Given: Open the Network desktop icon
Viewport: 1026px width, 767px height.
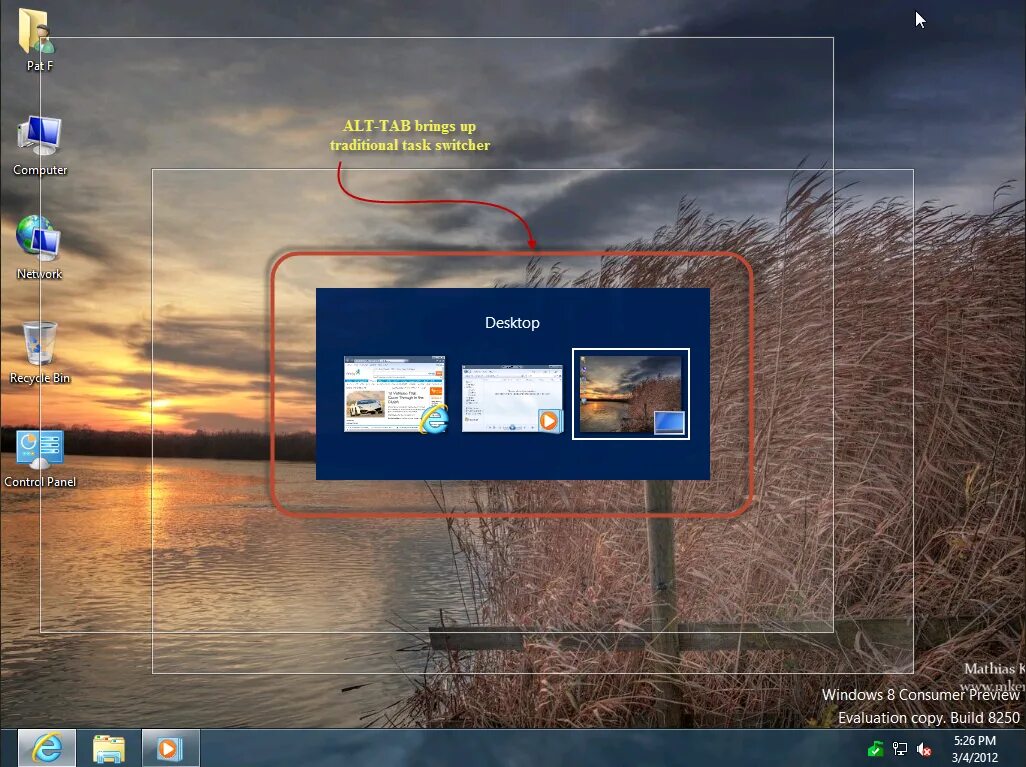Looking at the screenshot, I should [x=39, y=238].
